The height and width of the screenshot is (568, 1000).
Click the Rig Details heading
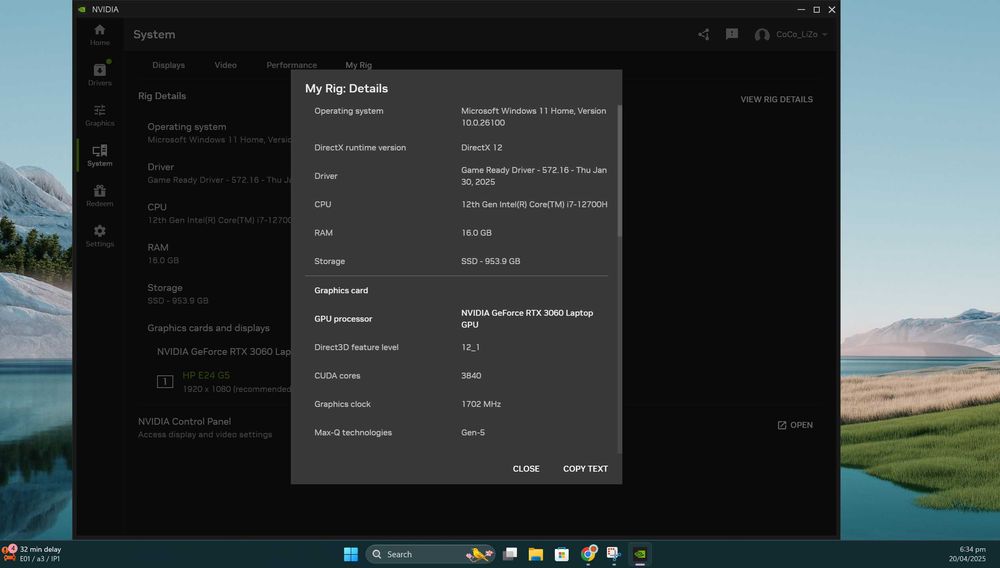(162, 96)
